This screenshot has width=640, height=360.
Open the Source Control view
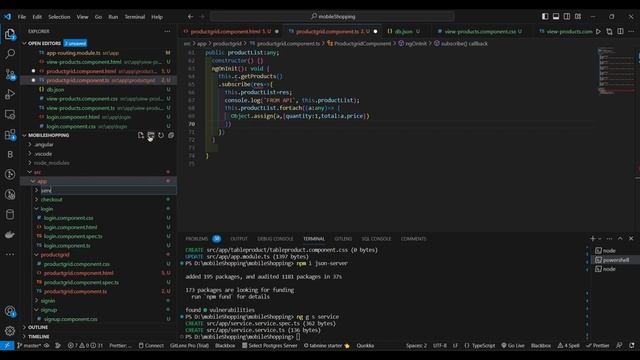pyautogui.click(x=10, y=74)
